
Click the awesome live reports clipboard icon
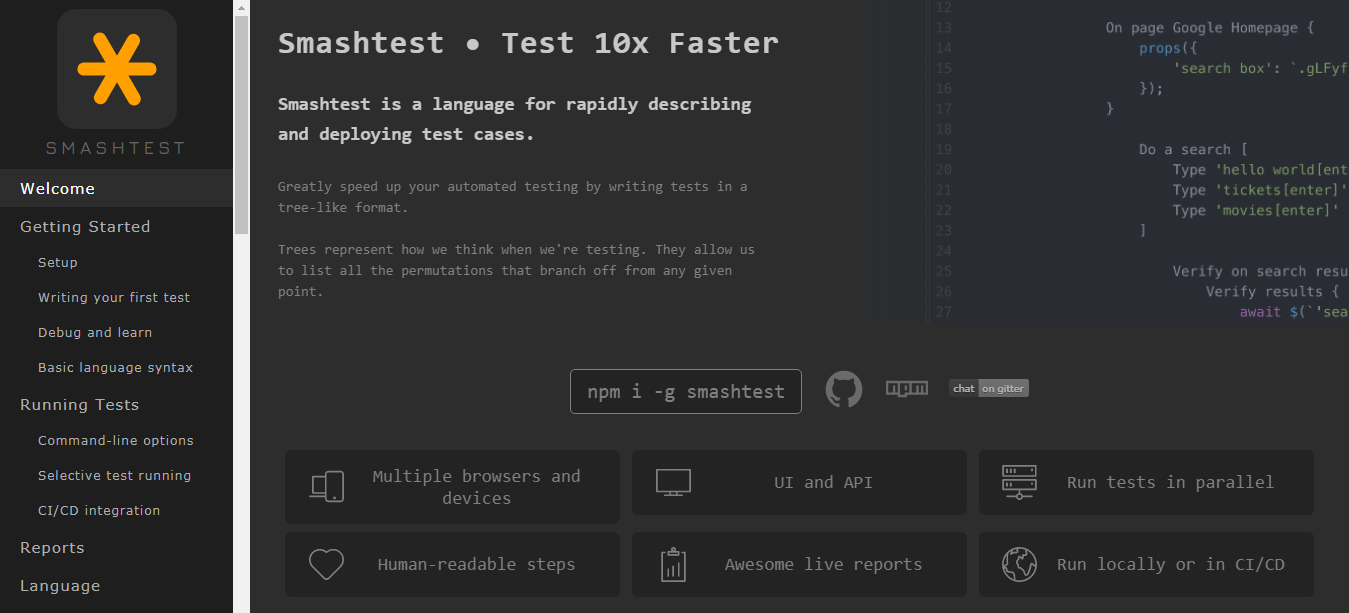pos(673,564)
